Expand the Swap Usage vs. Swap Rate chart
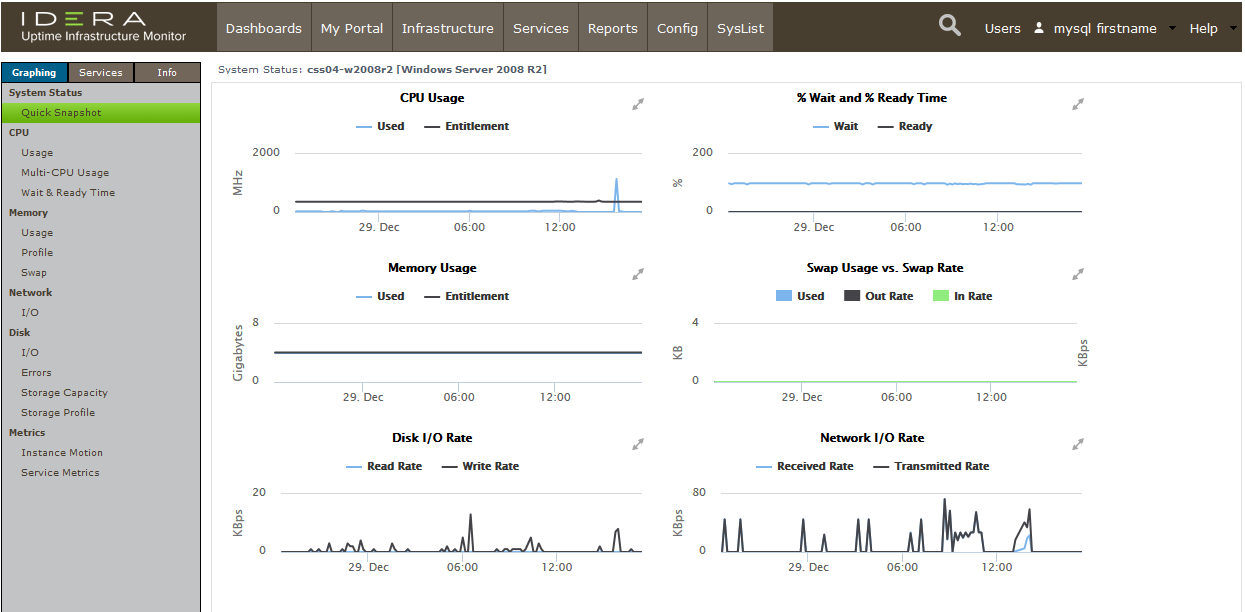Screen dimensions: 1245x612 coord(1077,274)
